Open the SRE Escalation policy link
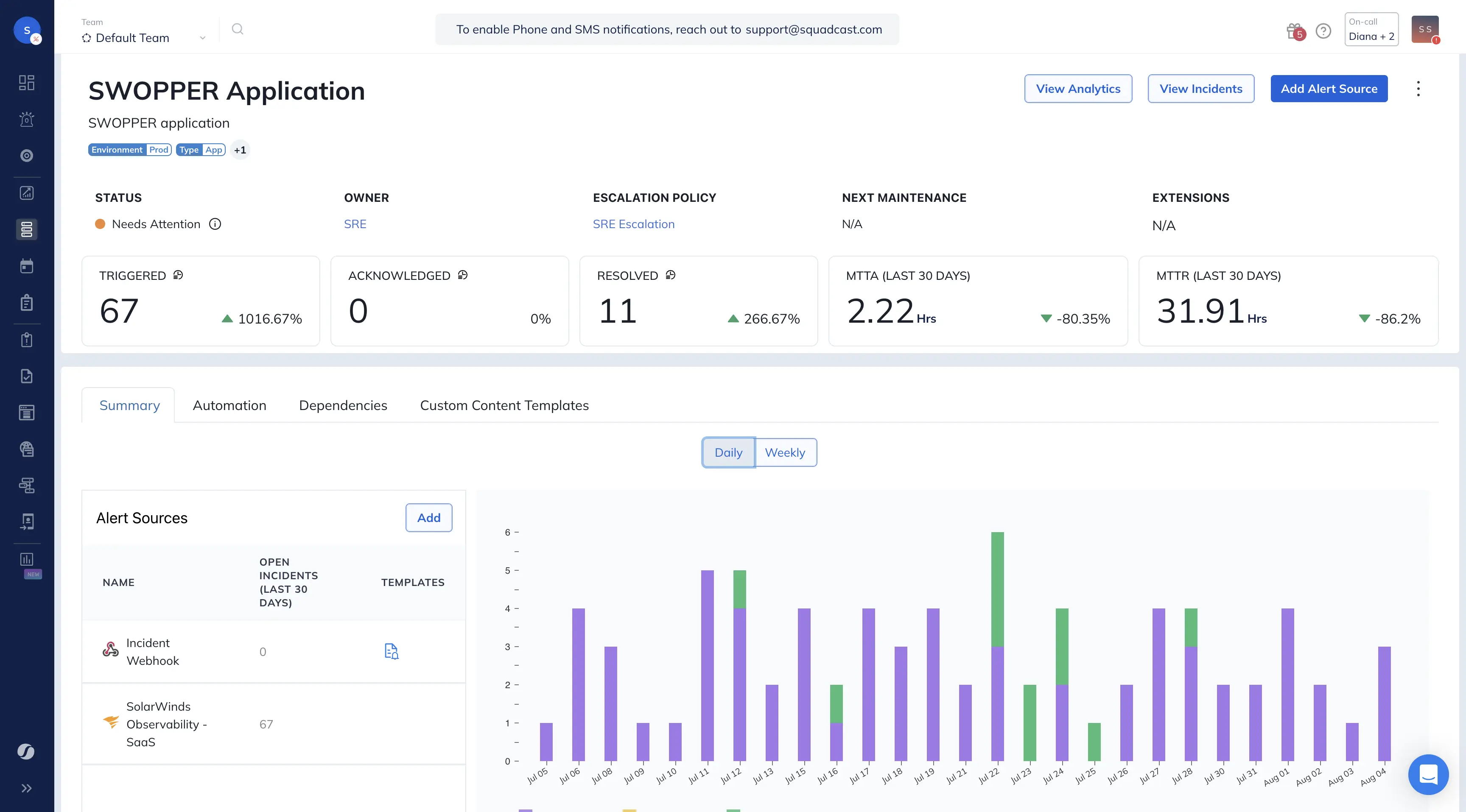The image size is (1466, 812). point(633,224)
